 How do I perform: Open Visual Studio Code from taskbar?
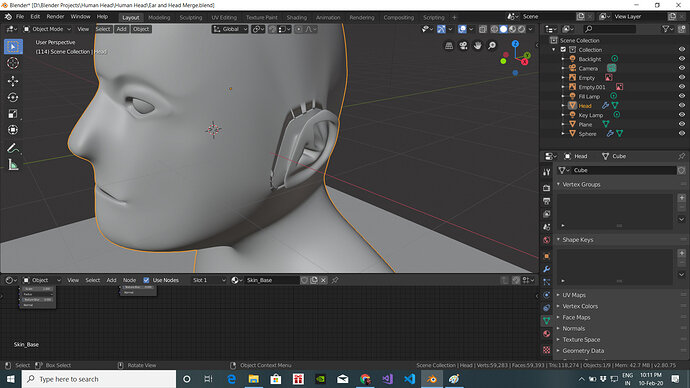pos(409,379)
